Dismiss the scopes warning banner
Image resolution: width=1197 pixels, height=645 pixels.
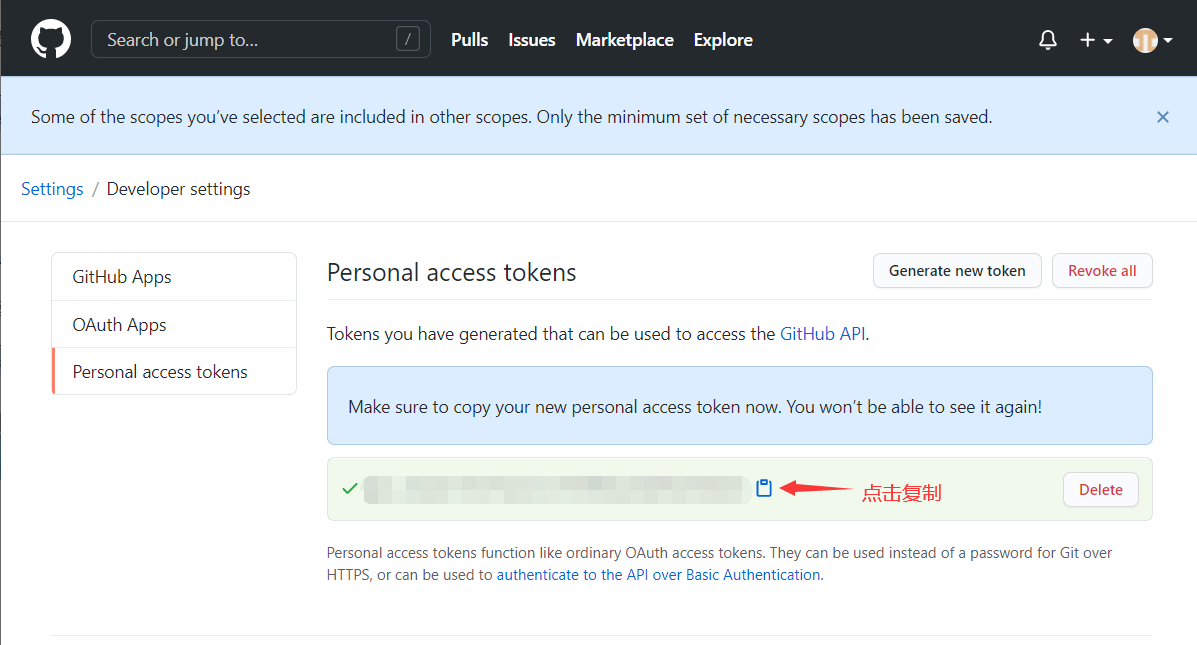(1162, 117)
